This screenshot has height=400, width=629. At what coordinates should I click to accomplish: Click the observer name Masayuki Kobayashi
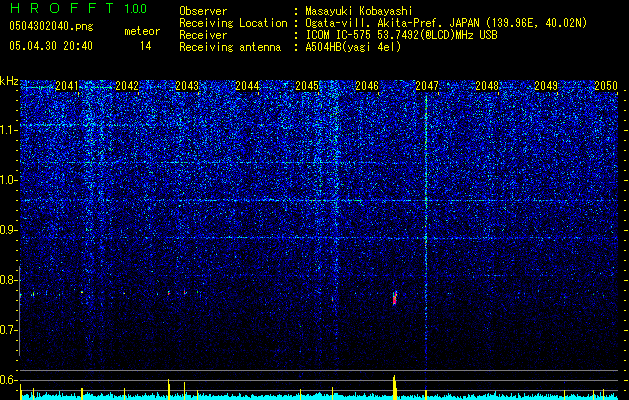click(359, 11)
